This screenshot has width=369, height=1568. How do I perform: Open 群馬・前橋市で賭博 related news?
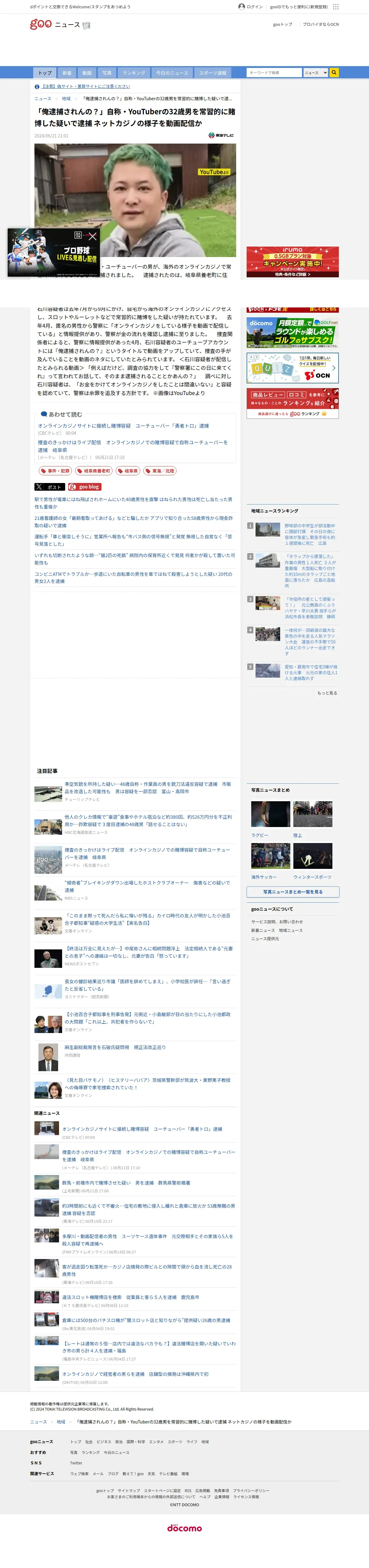tap(126, 1183)
